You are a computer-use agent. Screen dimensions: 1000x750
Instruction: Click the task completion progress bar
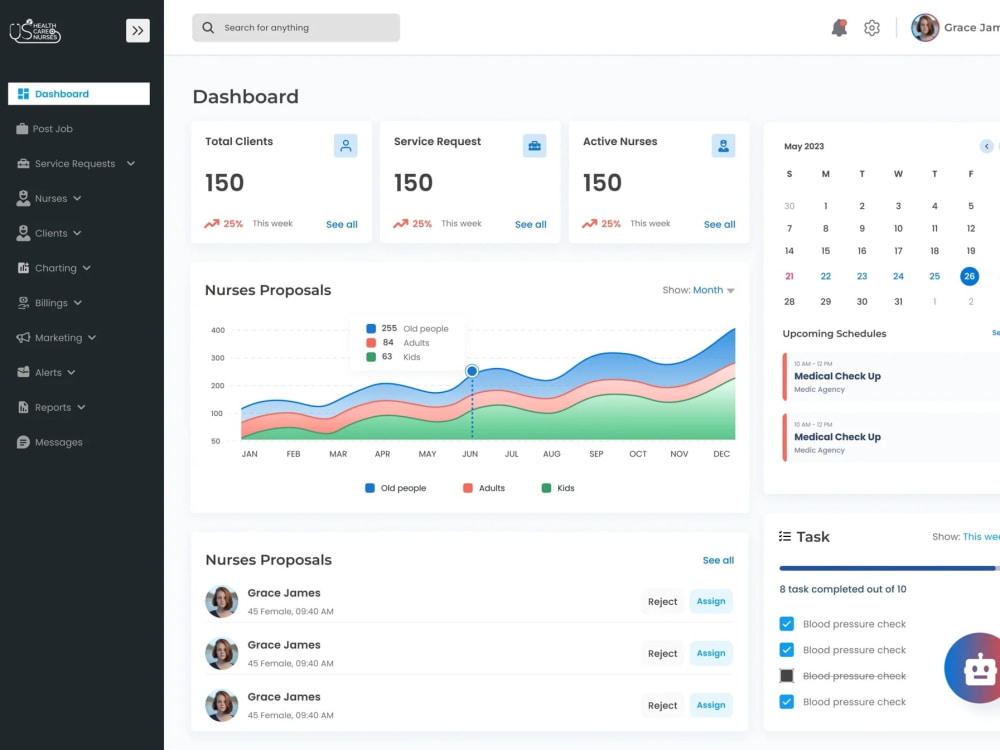889,568
